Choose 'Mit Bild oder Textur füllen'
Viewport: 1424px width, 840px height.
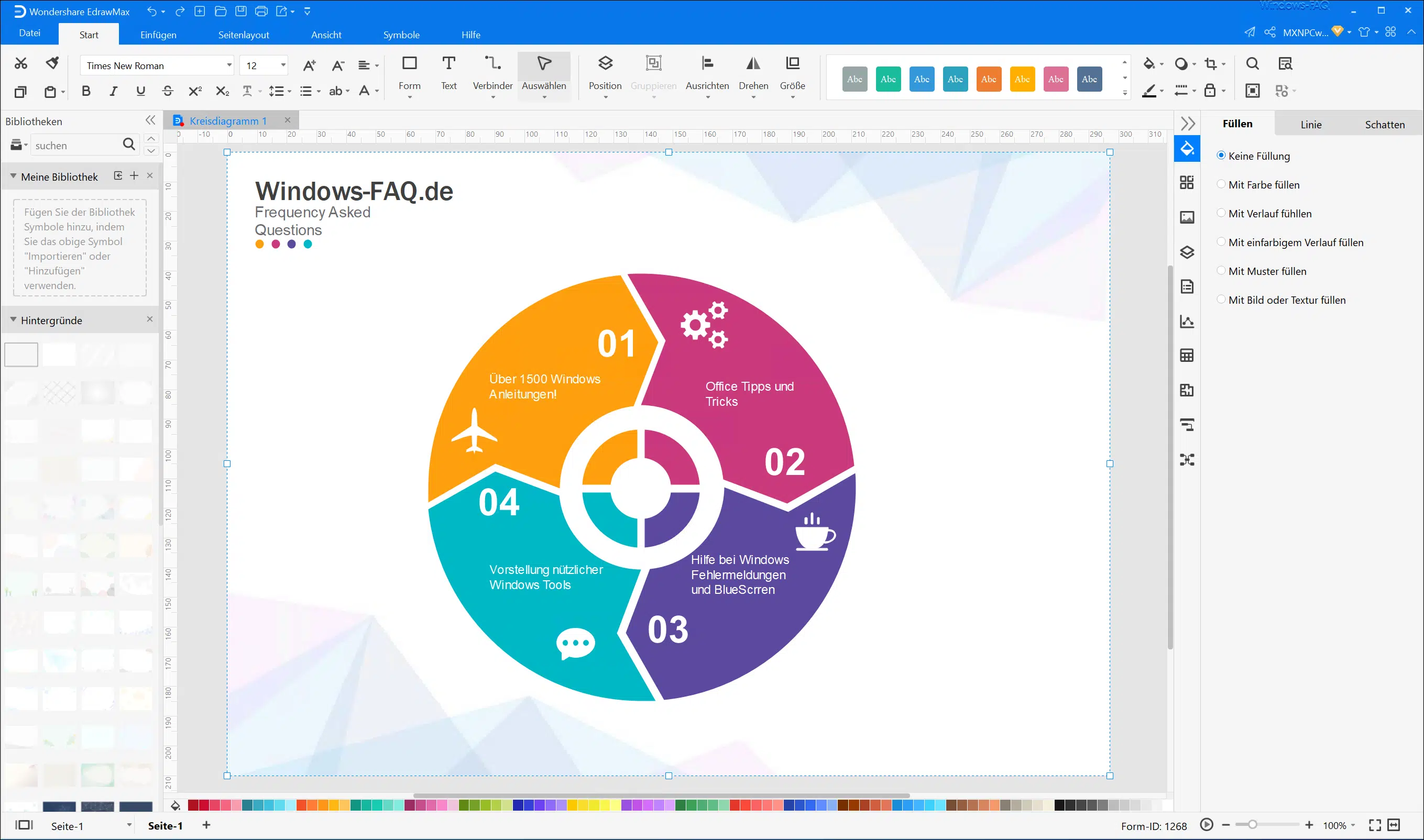pyautogui.click(x=1221, y=300)
